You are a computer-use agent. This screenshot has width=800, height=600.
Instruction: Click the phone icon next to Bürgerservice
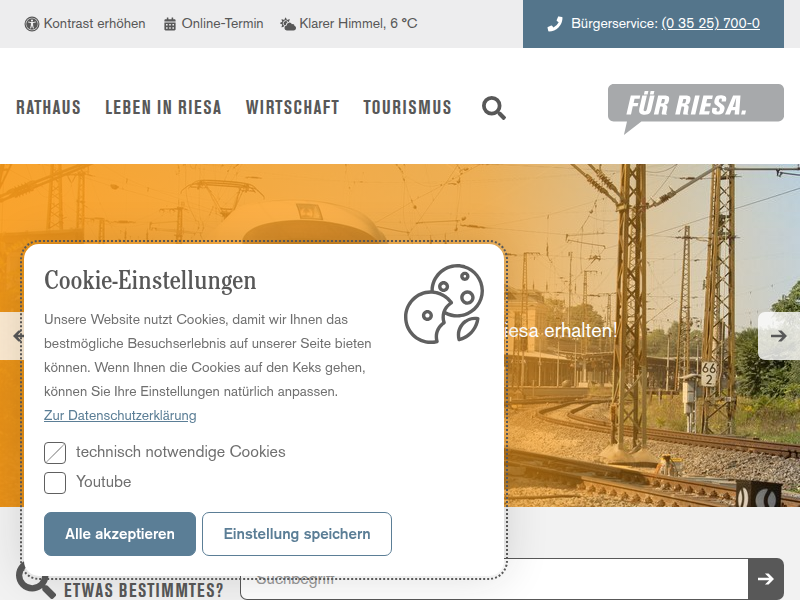click(x=555, y=24)
